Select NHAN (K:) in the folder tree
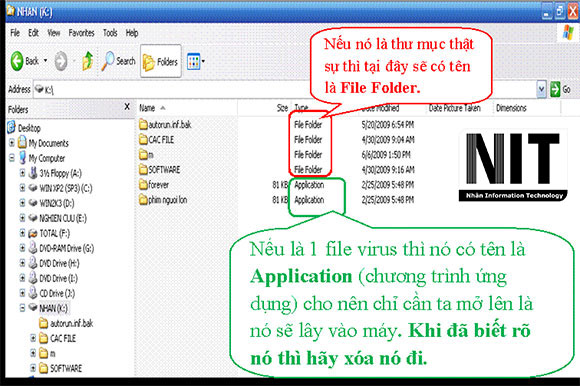 coord(53,308)
